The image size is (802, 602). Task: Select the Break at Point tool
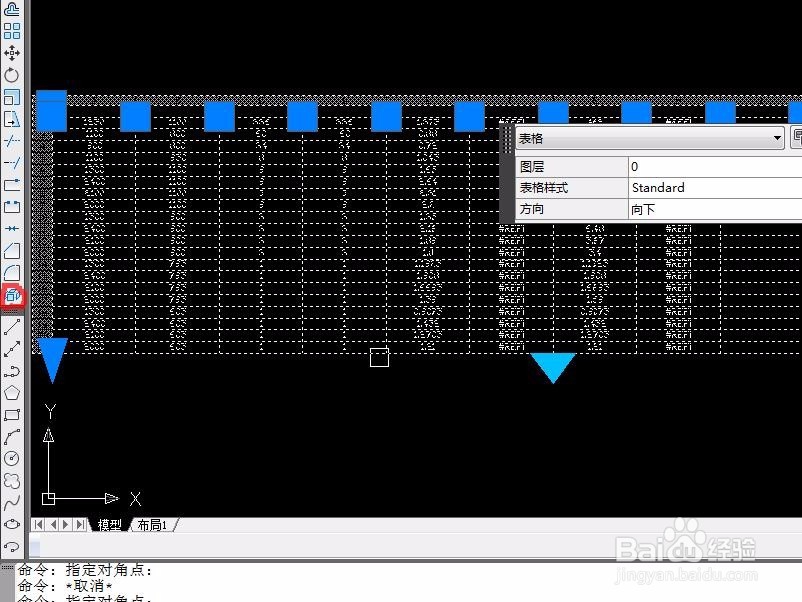coord(12,185)
